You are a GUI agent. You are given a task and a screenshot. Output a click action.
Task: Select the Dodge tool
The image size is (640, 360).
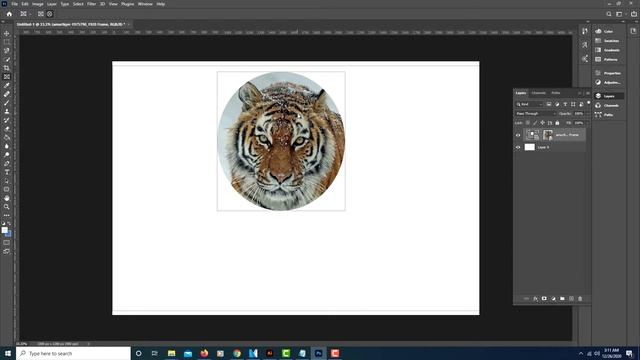click(x=7, y=155)
